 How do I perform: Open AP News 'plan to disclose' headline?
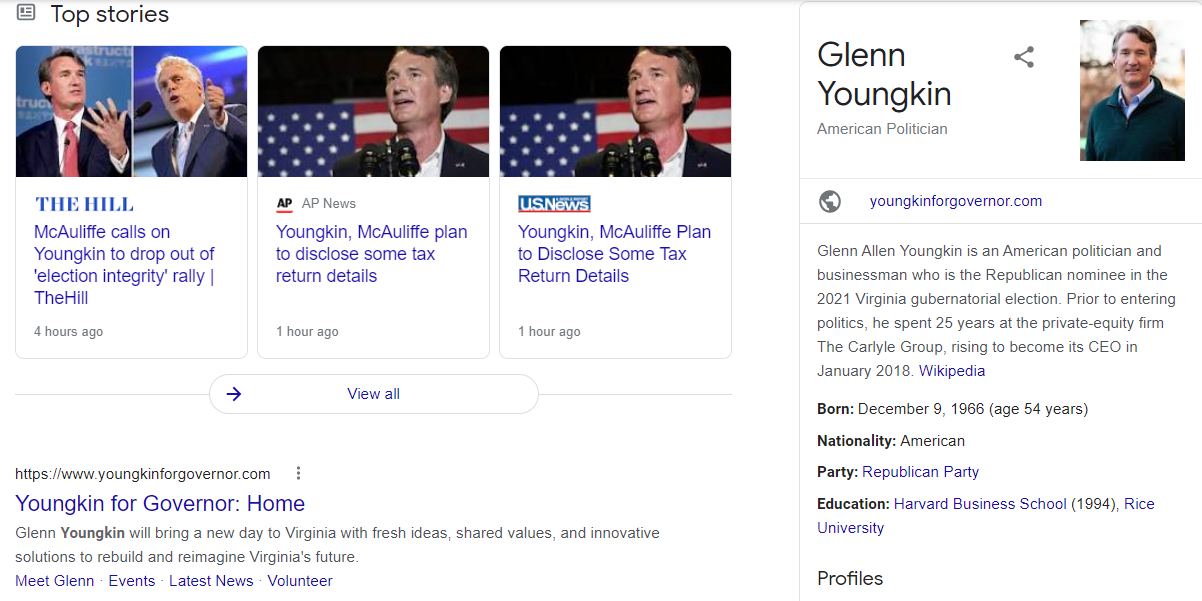click(x=372, y=254)
